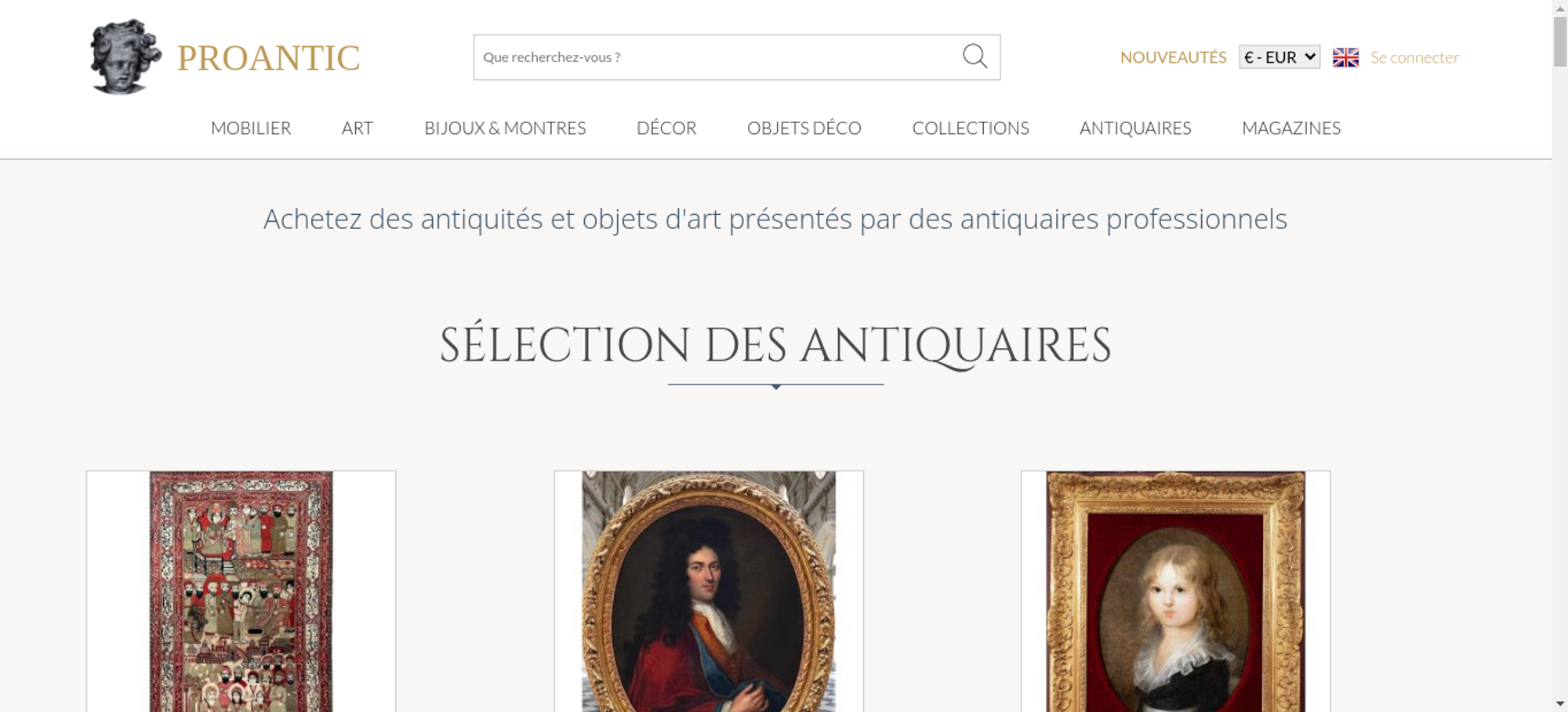Viewport: 1568px width, 712px height.
Task: Click the Proantic cherub head logo
Action: point(125,56)
